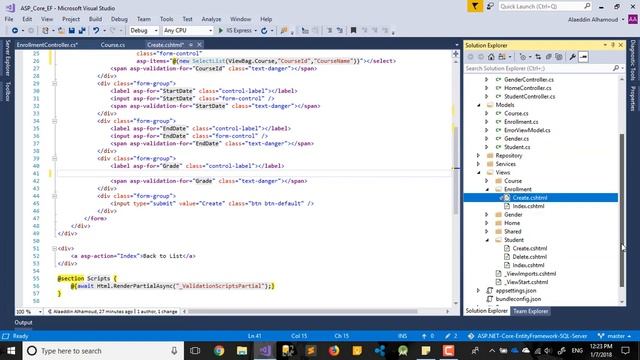640x360 pixels.
Task: Expand the Services folder node
Action: point(478,164)
